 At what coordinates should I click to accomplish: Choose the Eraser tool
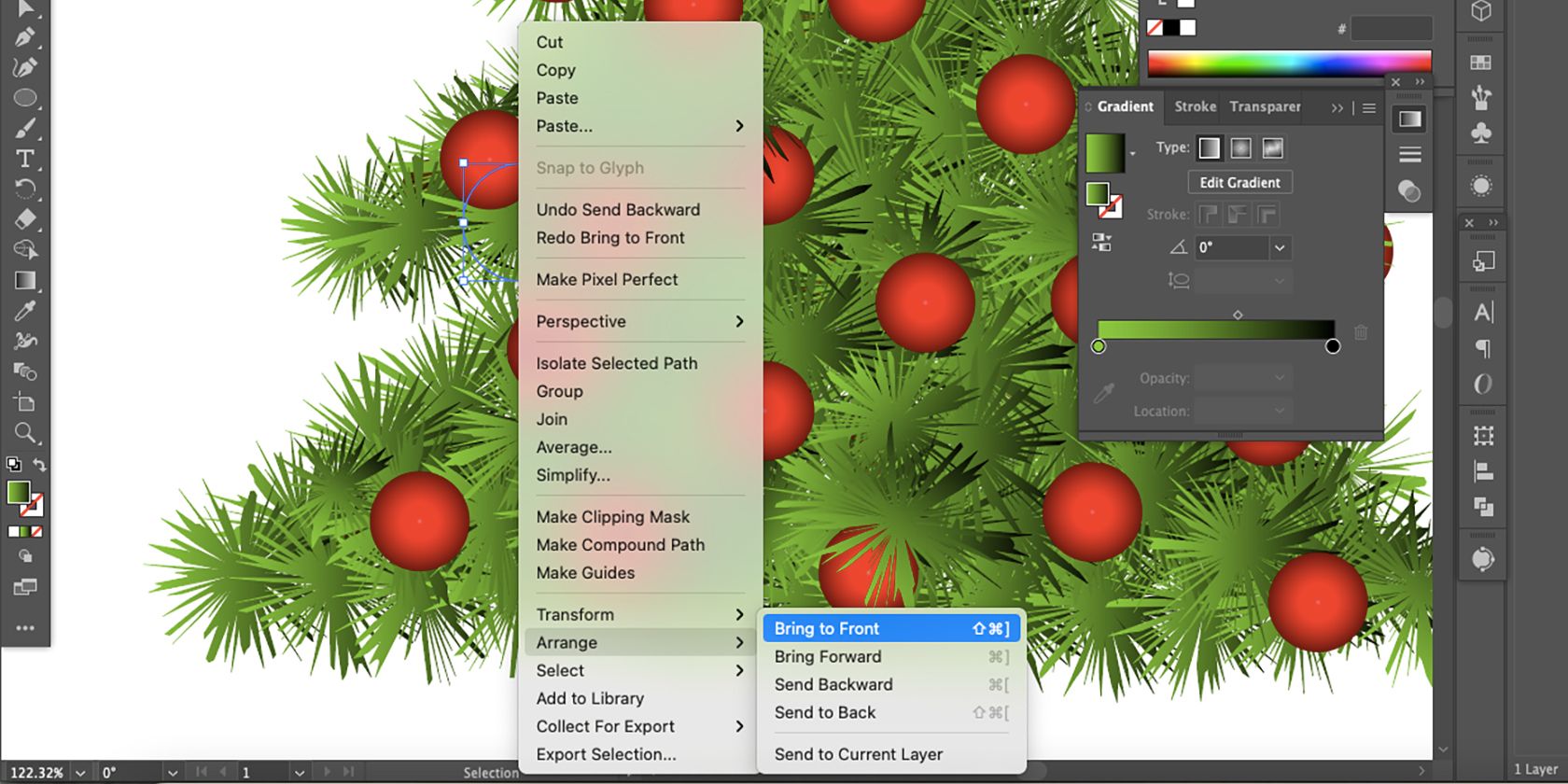point(24,219)
